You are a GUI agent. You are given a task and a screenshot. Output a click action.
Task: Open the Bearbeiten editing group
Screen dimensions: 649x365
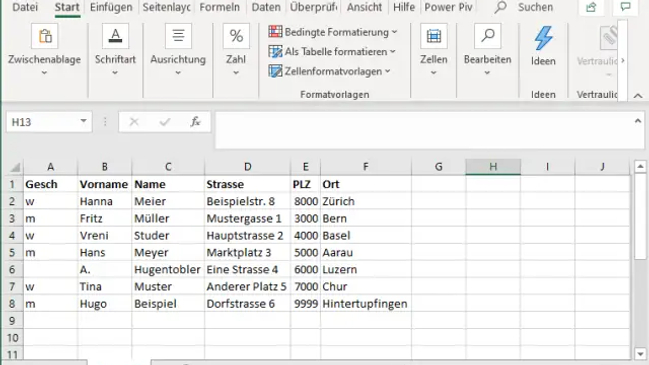tap(488, 50)
